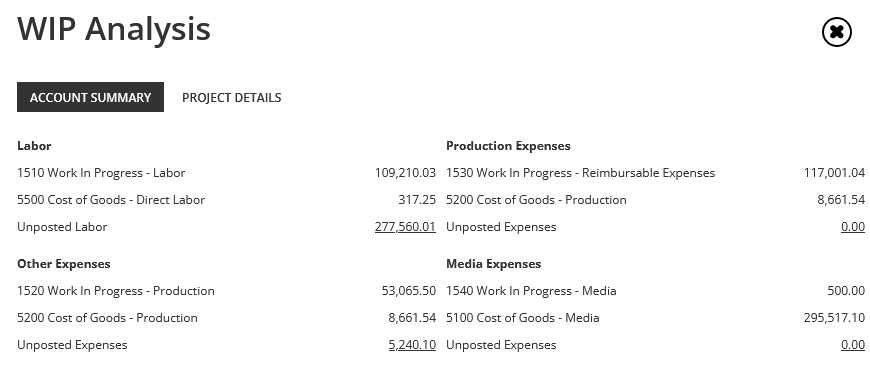Select the Account Summary tab
The height and width of the screenshot is (375, 870).
pos(90,97)
